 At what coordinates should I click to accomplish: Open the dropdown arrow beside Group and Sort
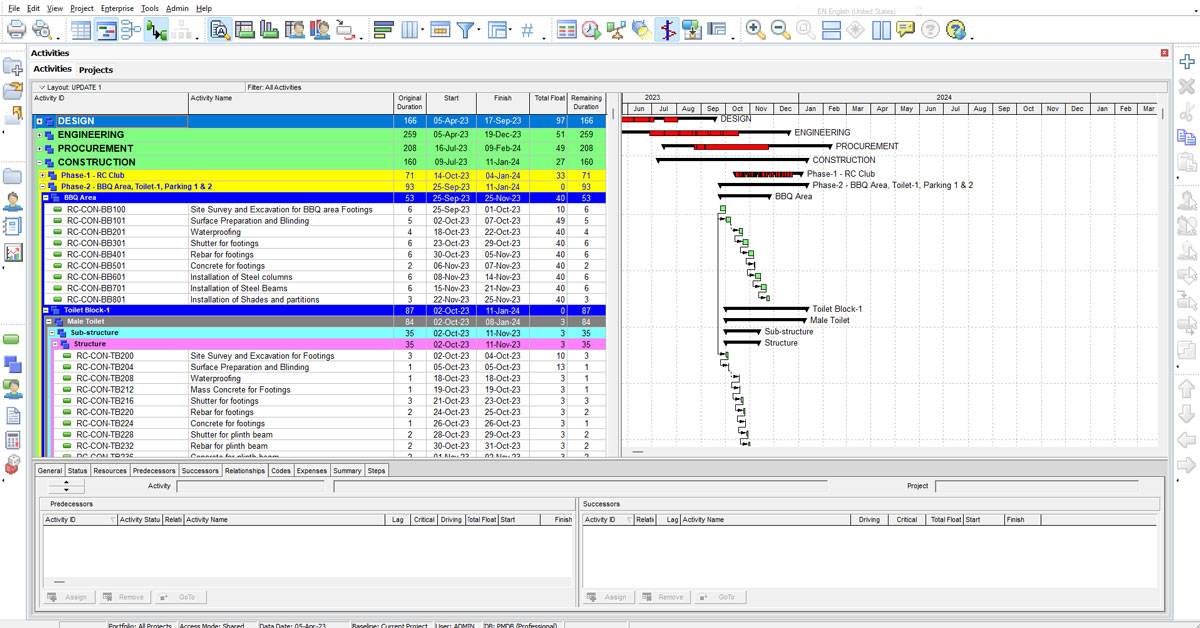click(x=510, y=30)
